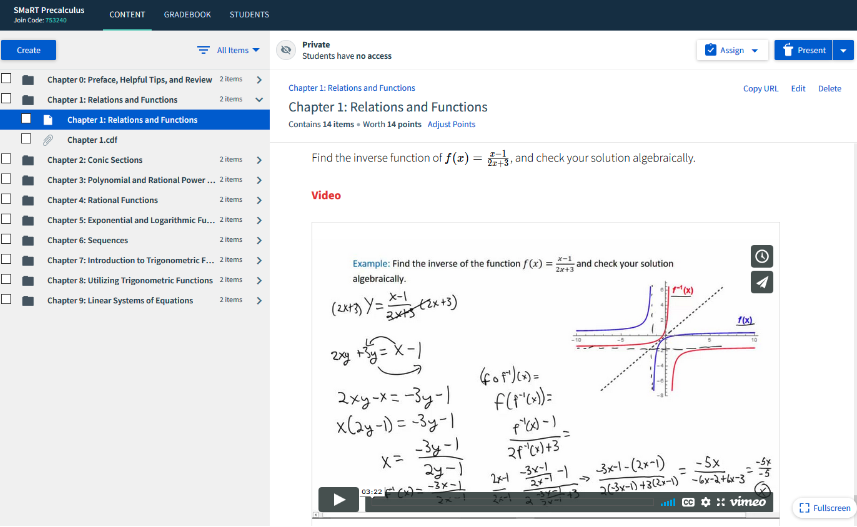Click the Private visibility eye icon
The height and width of the screenshot is (527, 857).
(285, 50)
